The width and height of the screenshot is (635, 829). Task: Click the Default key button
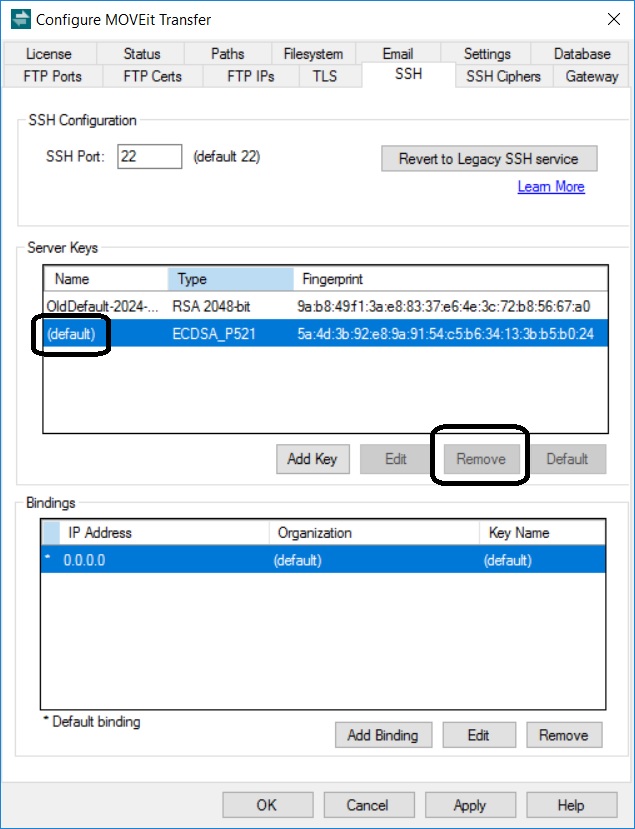coord(567,459)
